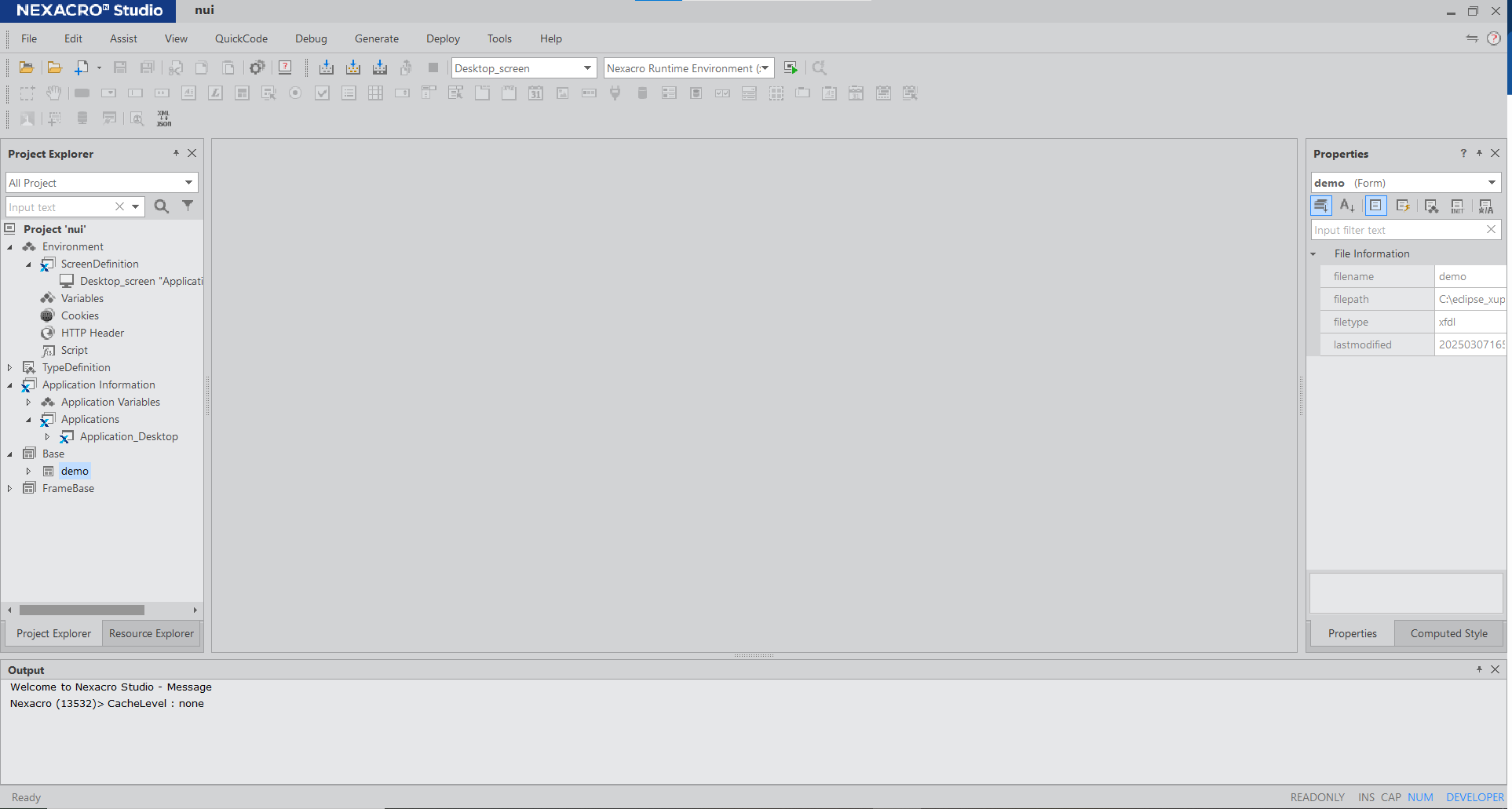Toggle categorized sort in Properties panel
Screen dimensions: 1512x809
[1321, 206]
